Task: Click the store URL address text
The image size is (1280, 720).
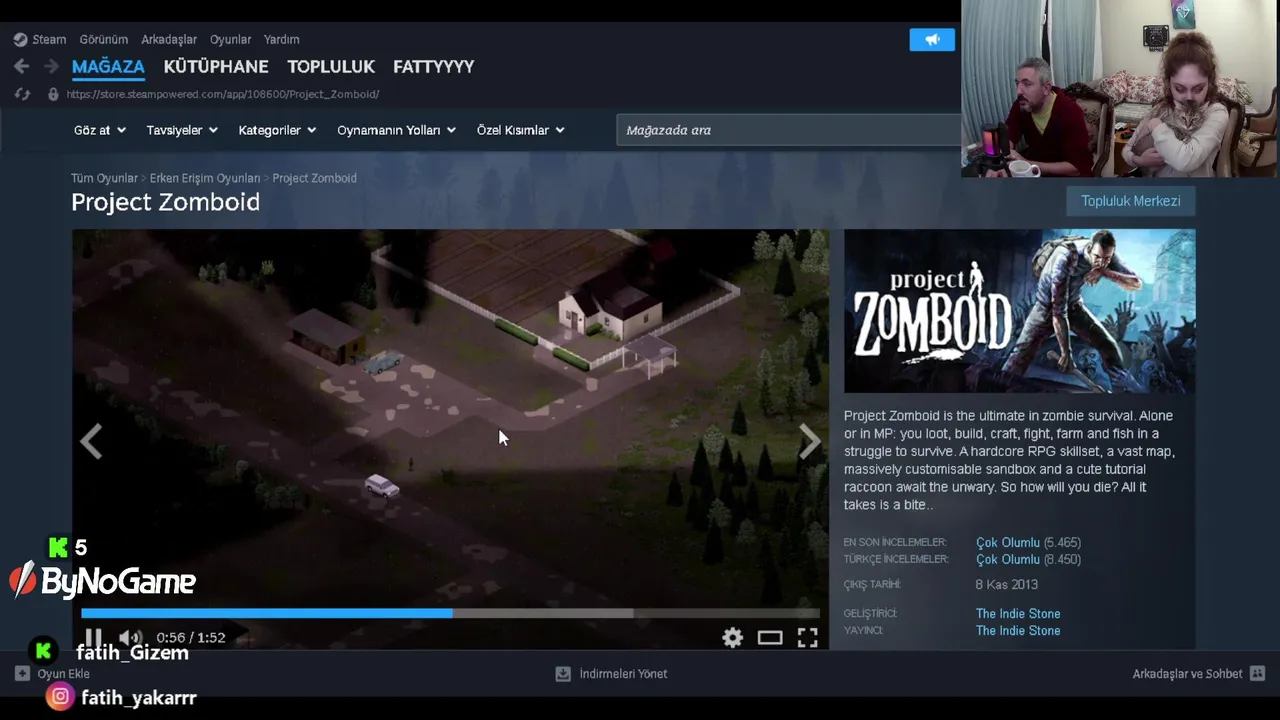Action: [223, 94]
